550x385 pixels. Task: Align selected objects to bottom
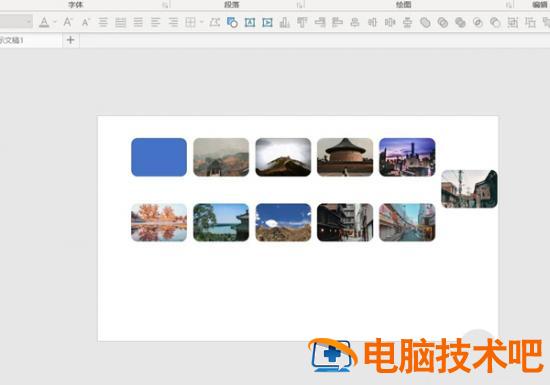[x=284, y=22]
